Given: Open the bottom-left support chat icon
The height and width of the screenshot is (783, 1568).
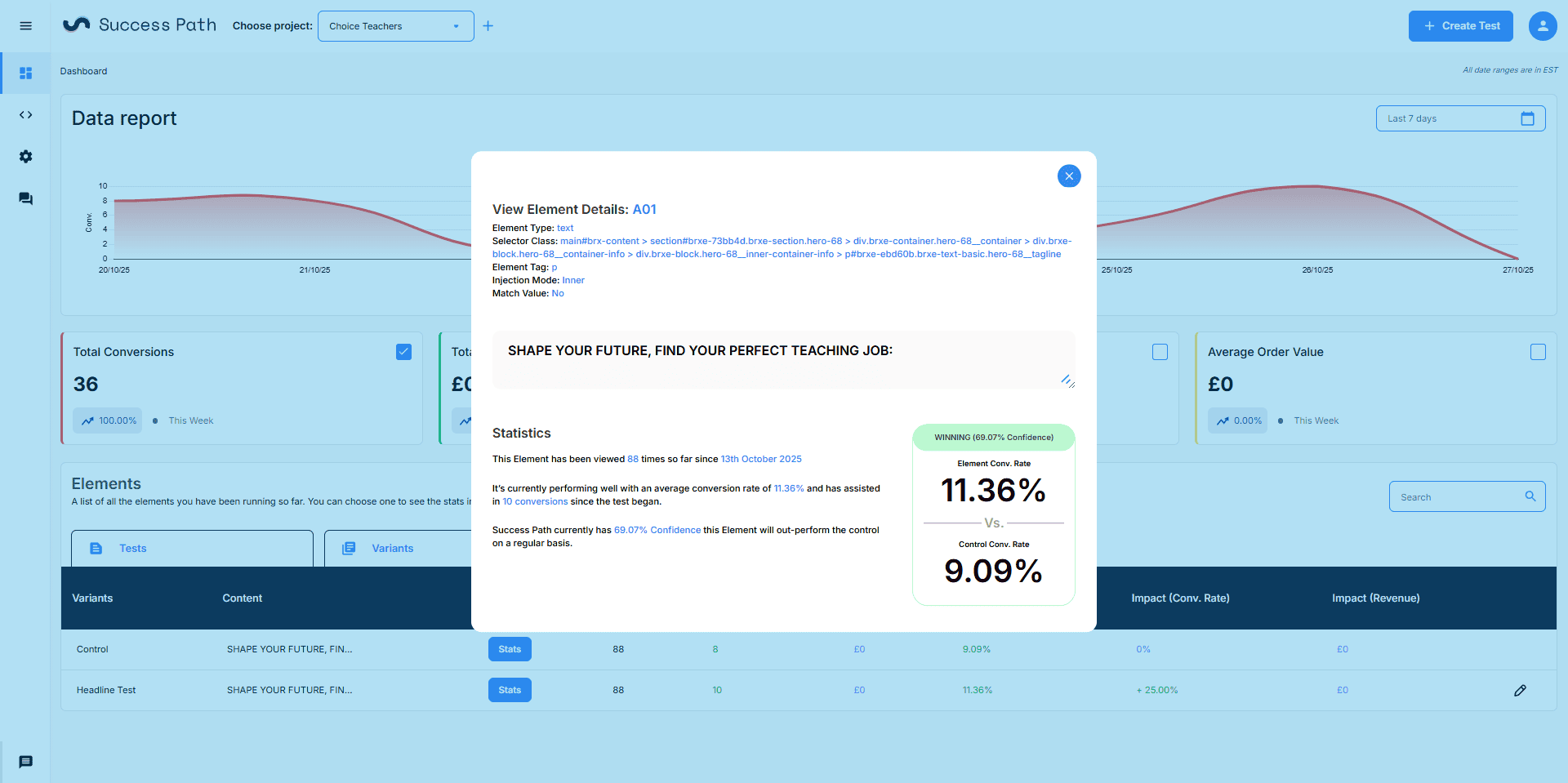Looking at the screenshot, I should (25, 762).
